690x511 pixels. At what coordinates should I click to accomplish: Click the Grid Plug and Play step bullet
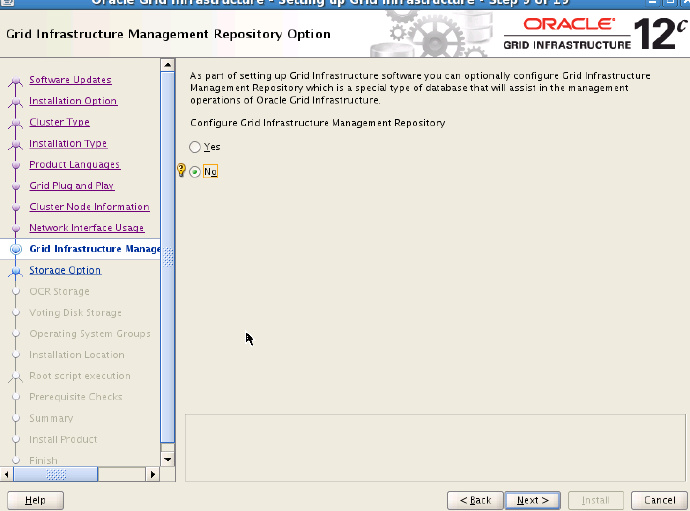[16, 186]
